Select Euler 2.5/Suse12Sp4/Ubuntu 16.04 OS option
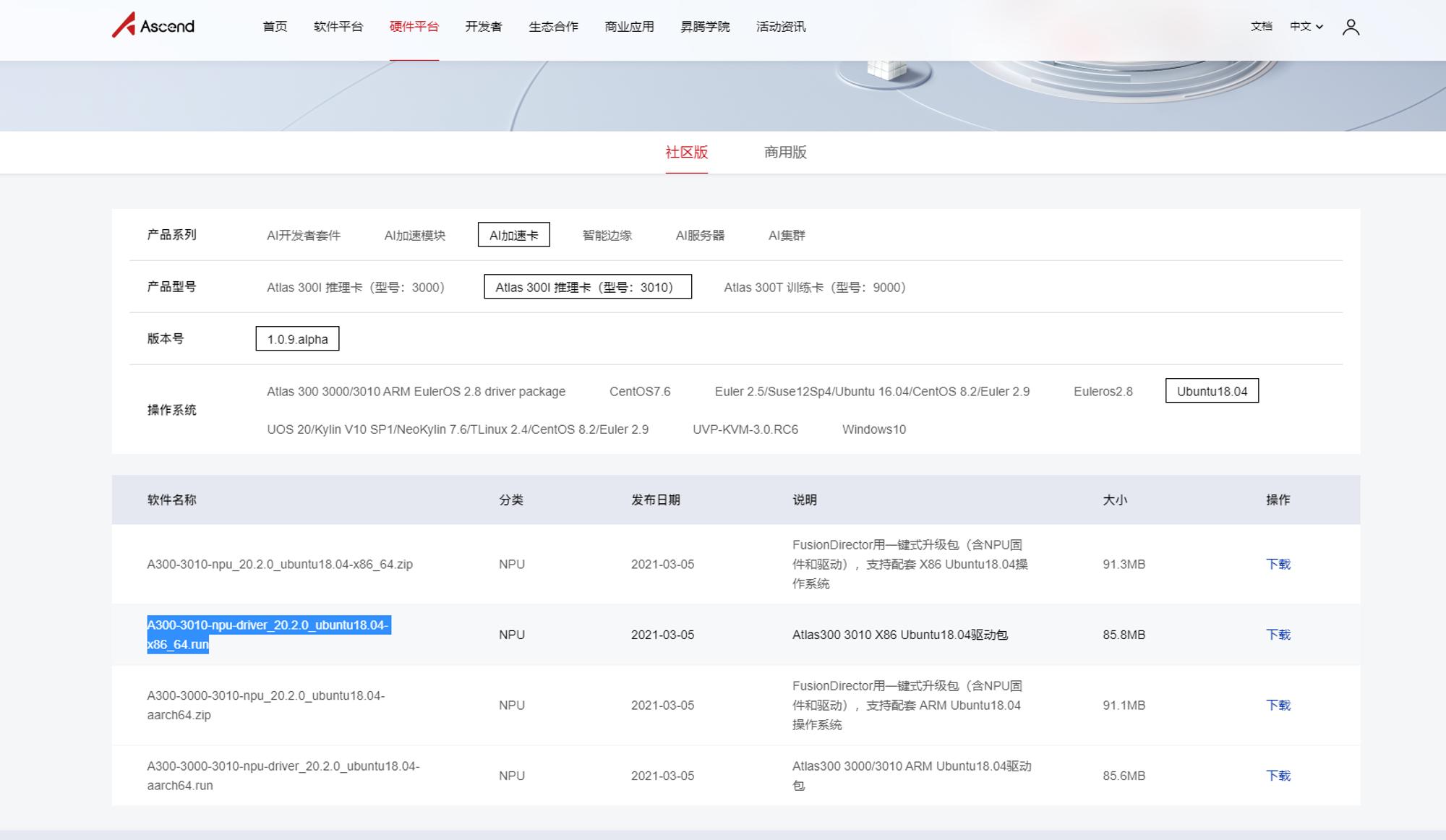 tap(872, 391)
